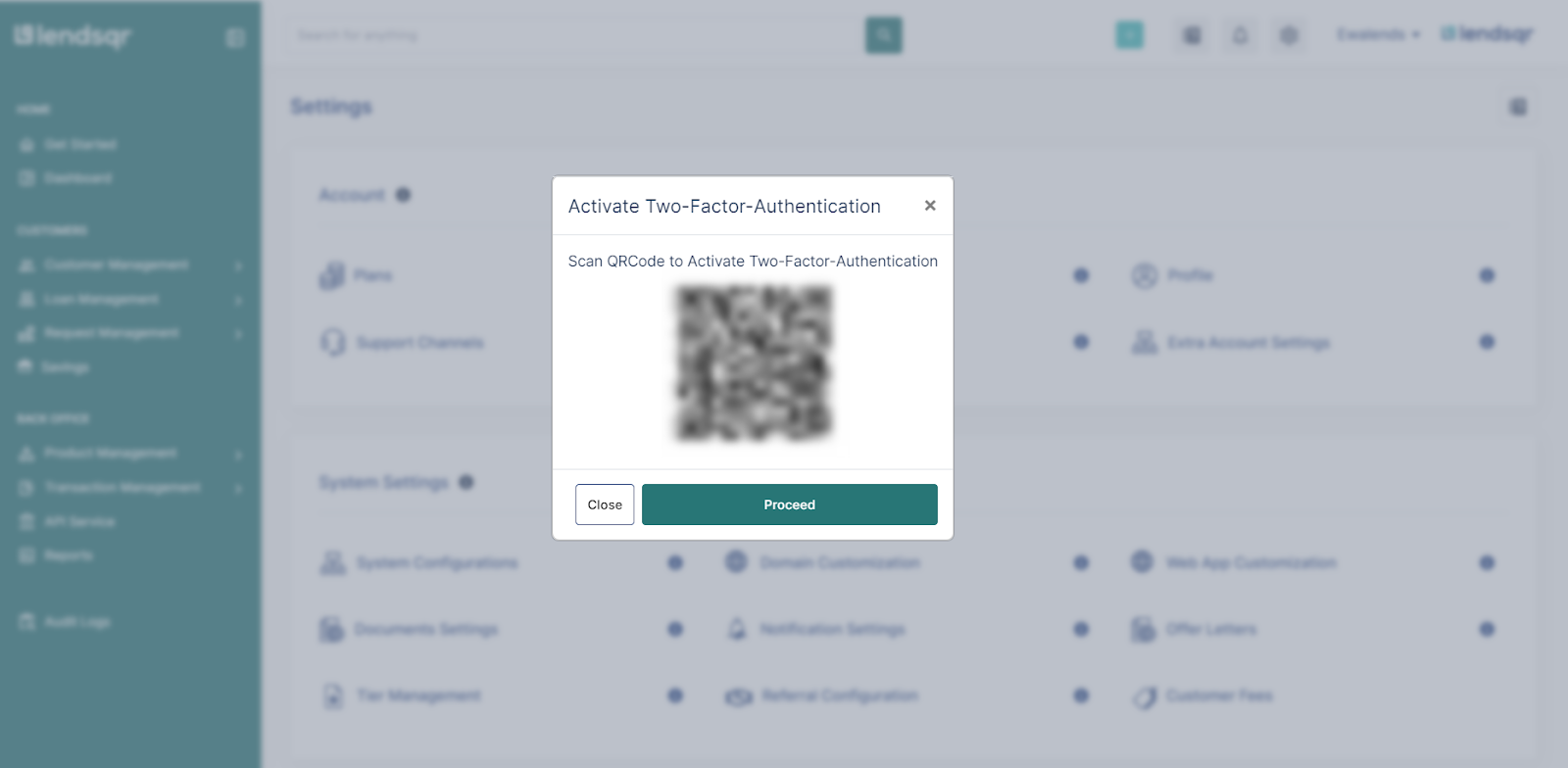Open Dashboard in the sidebar
This screenshot has width=1568, height=768.
click(x=67, y=178)
